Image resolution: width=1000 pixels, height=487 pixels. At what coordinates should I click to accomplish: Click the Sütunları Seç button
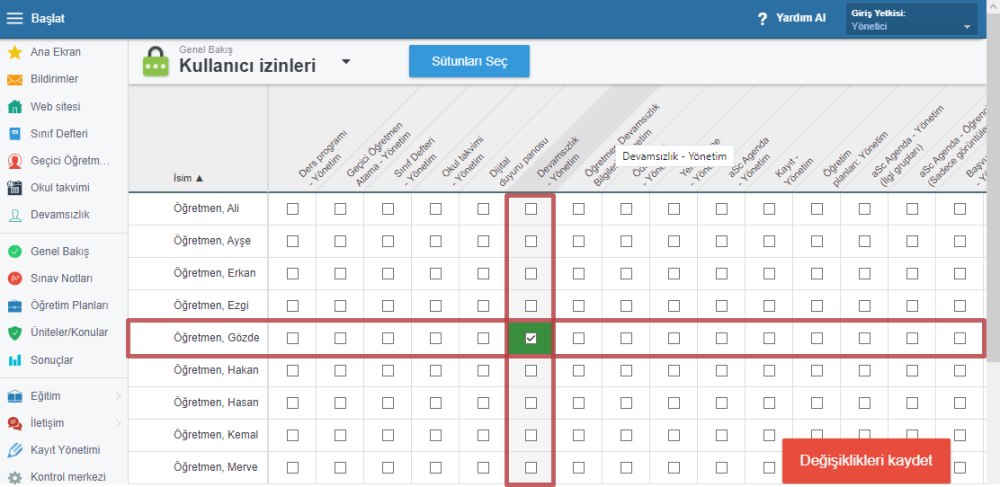click(469, 61)
